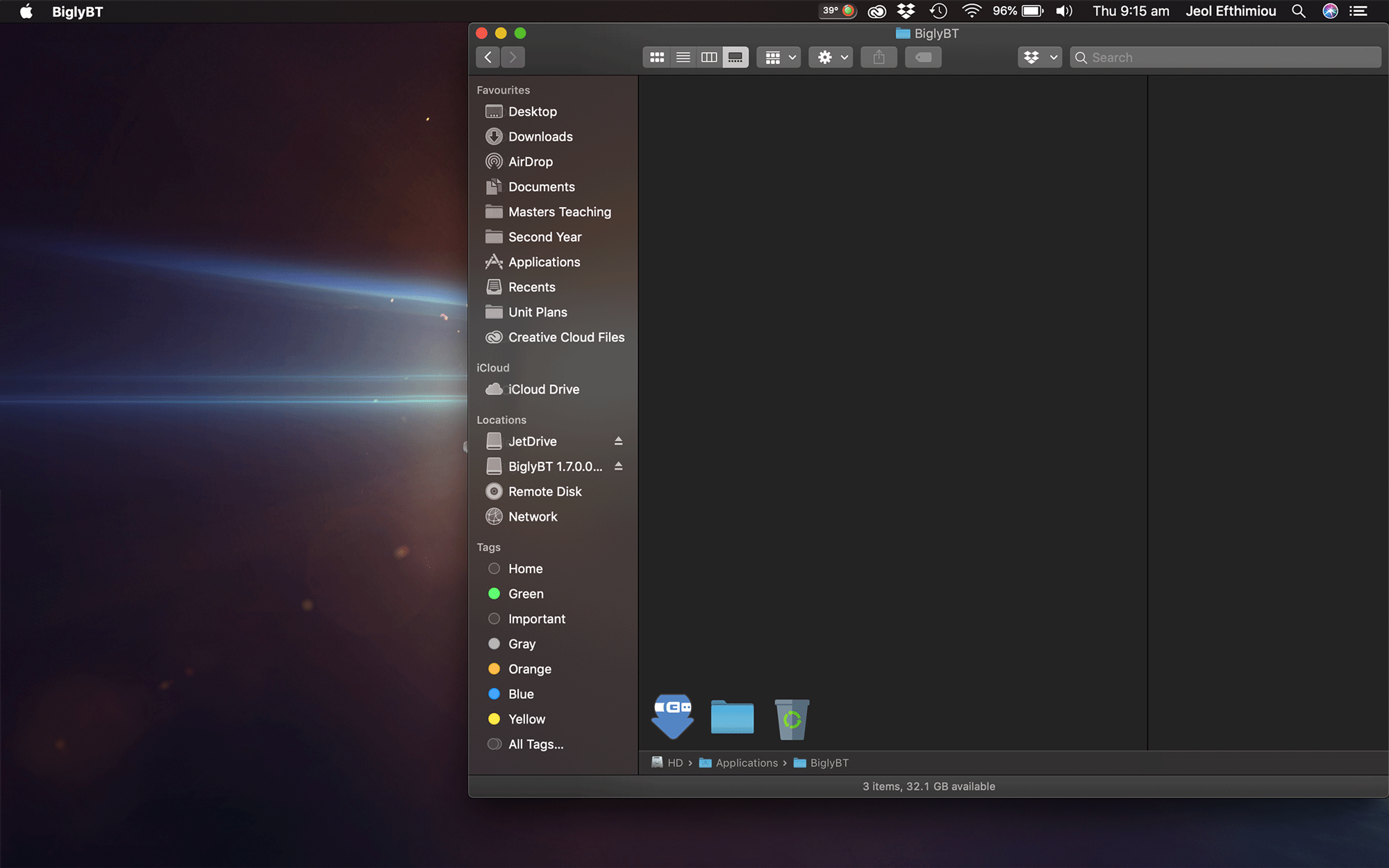The image size is (1389, 868).
Task: Open Jeol Efthimiou user menu
Action: 1231,11
